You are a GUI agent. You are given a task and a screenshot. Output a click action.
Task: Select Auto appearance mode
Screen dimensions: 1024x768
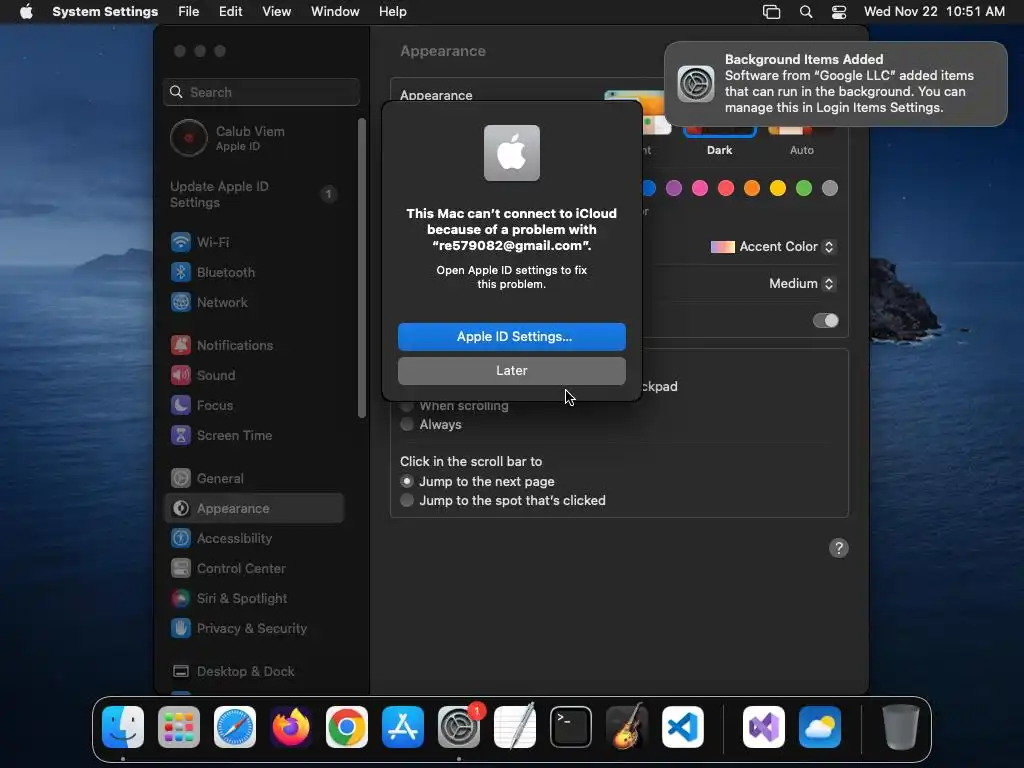tap(802, 140)
